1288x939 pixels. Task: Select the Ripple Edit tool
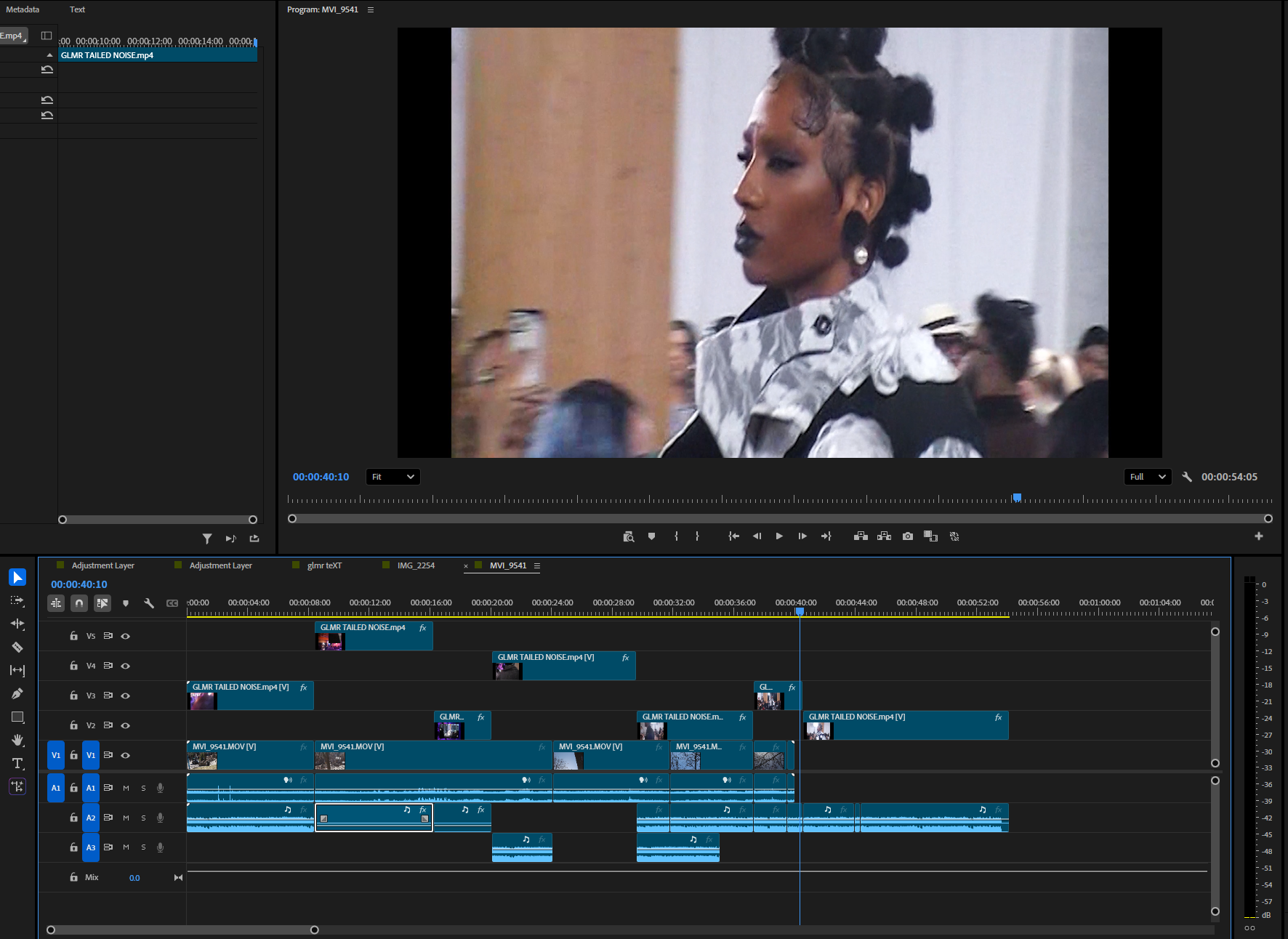coord(17,624)
